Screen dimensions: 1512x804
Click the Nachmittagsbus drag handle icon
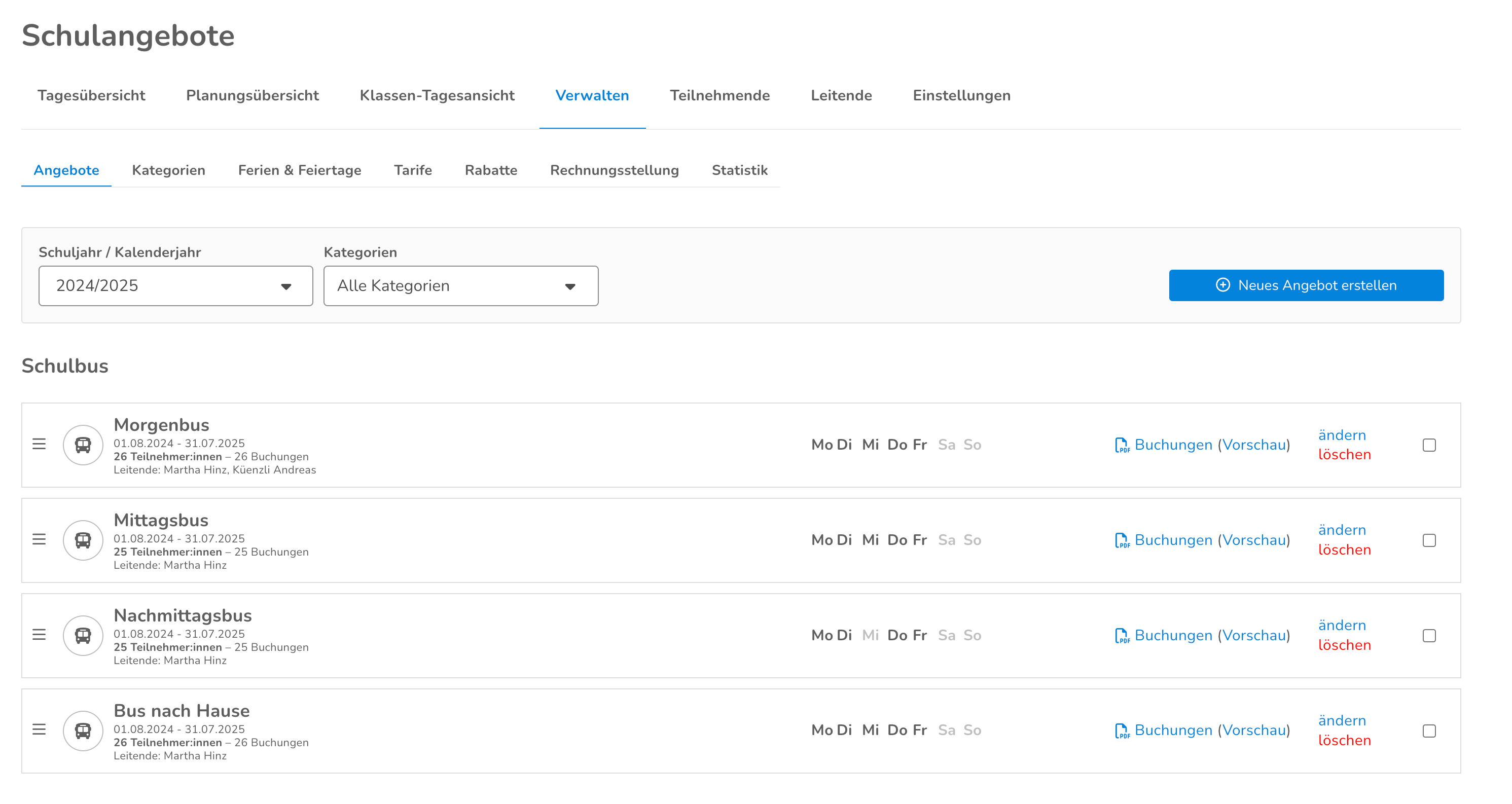[x=39, y=635]
